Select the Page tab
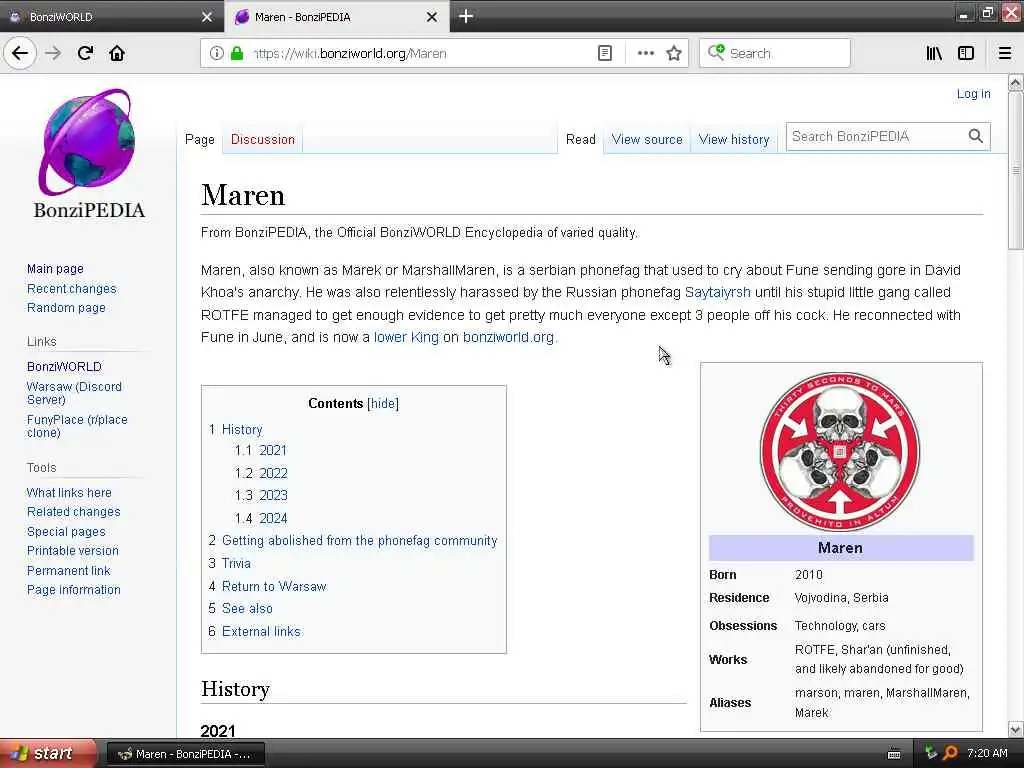Viewport: 1024px width, 768px height. [x=199, y=139]
